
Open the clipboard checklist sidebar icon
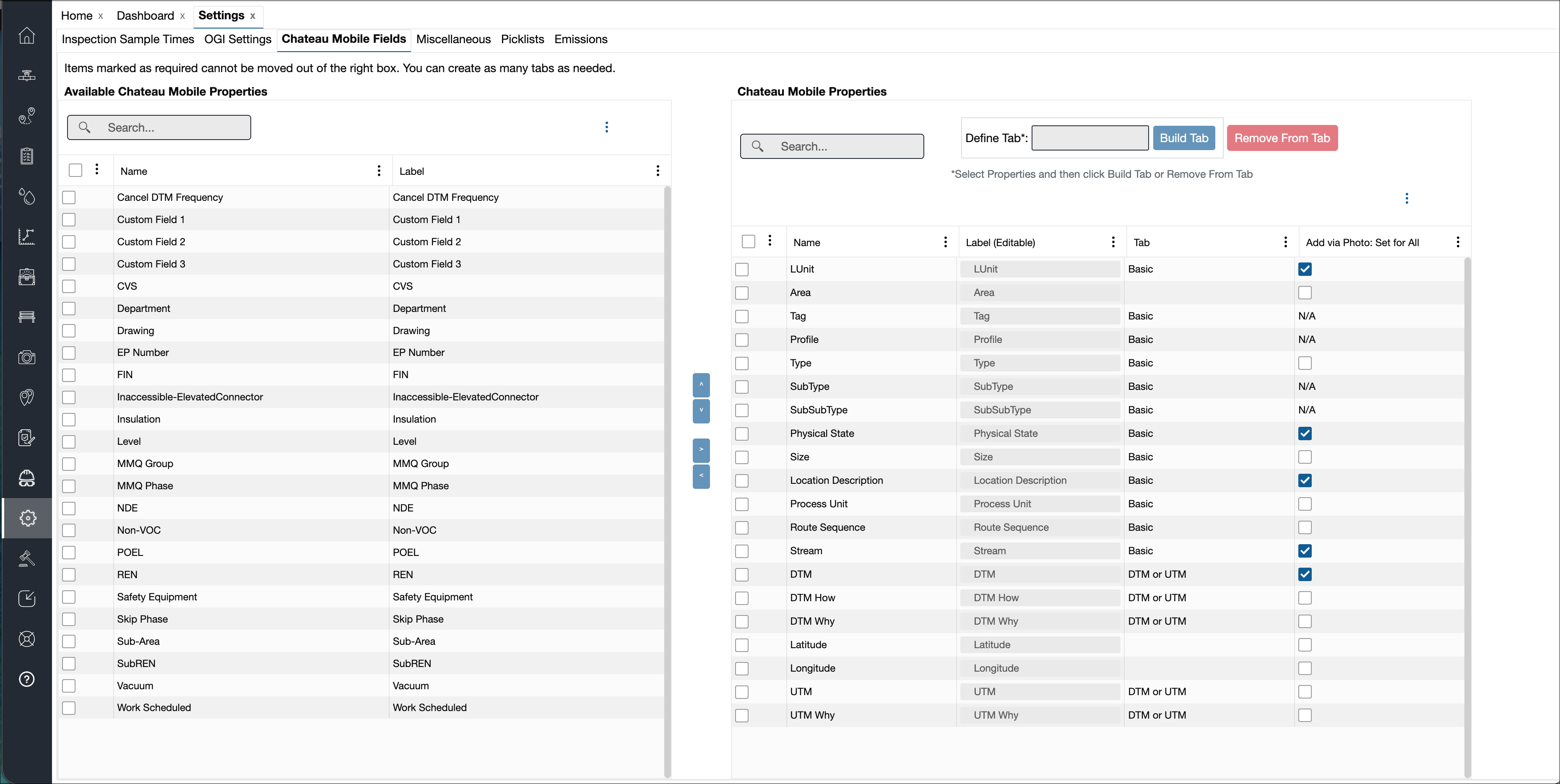(27, 156)
